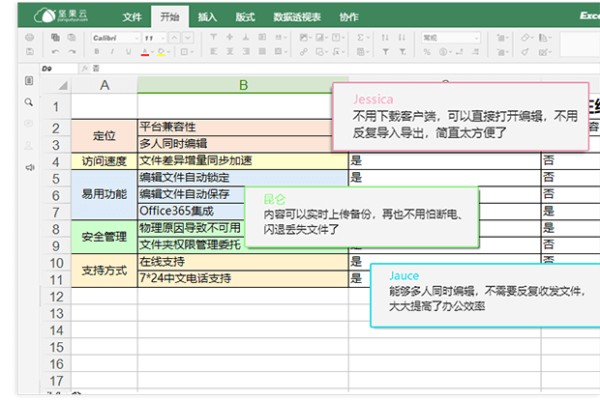
Task: Switch to the 插入 tab
Action: [207, 17]
